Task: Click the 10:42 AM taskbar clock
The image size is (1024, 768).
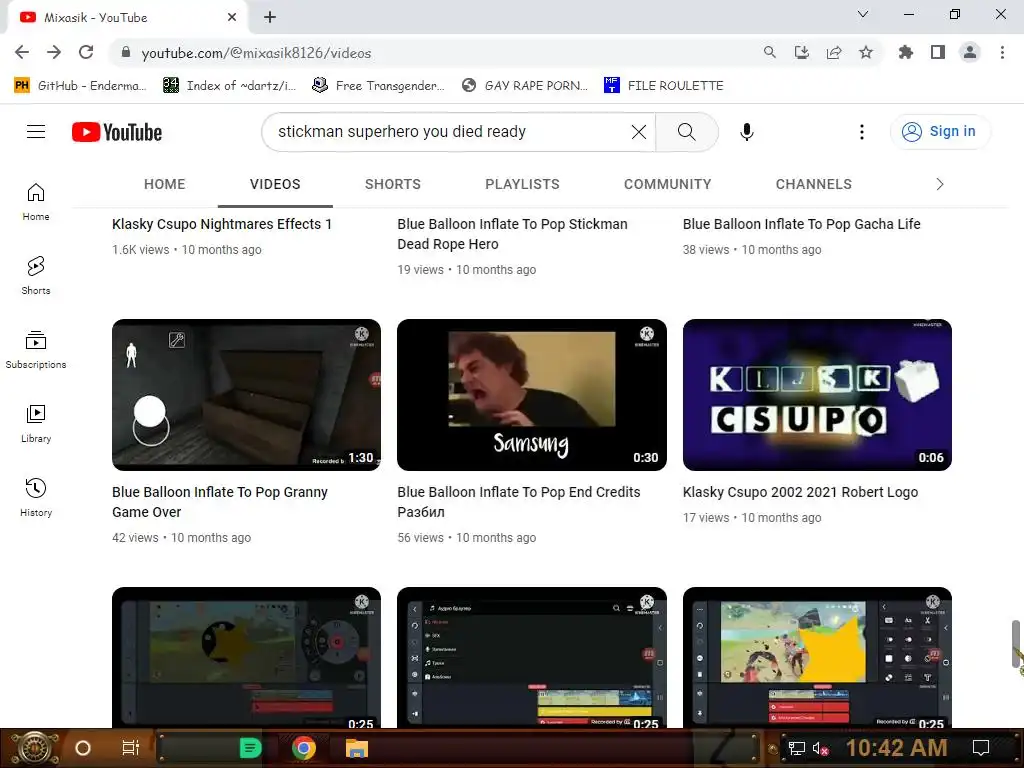Action: [x=897, y=748]
